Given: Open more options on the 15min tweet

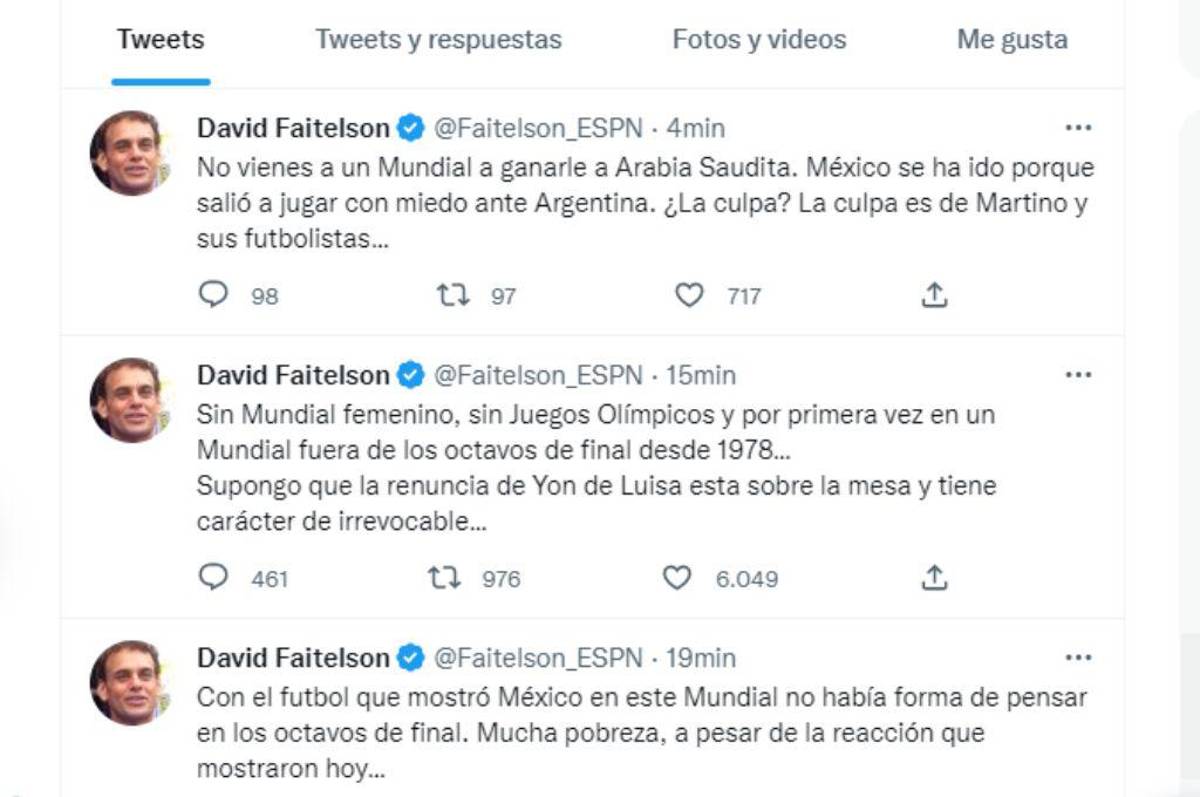Looking at the screenshot, I should pos(1078,375).
